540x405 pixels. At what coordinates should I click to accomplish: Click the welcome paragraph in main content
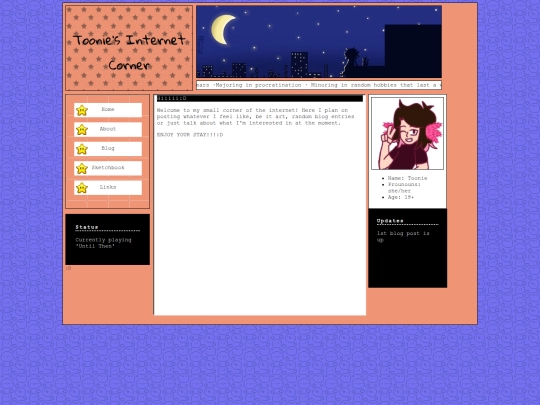(256, 117)
